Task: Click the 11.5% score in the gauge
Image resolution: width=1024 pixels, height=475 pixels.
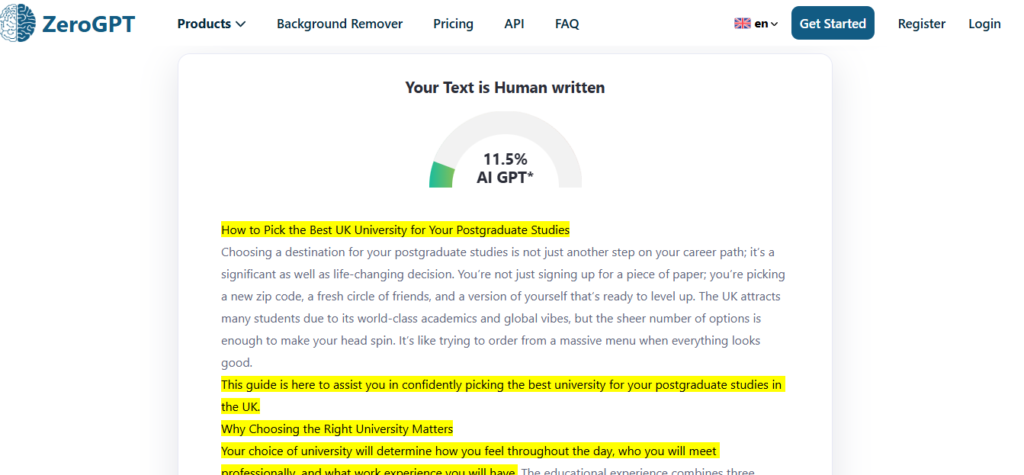Action: (505, 159)
